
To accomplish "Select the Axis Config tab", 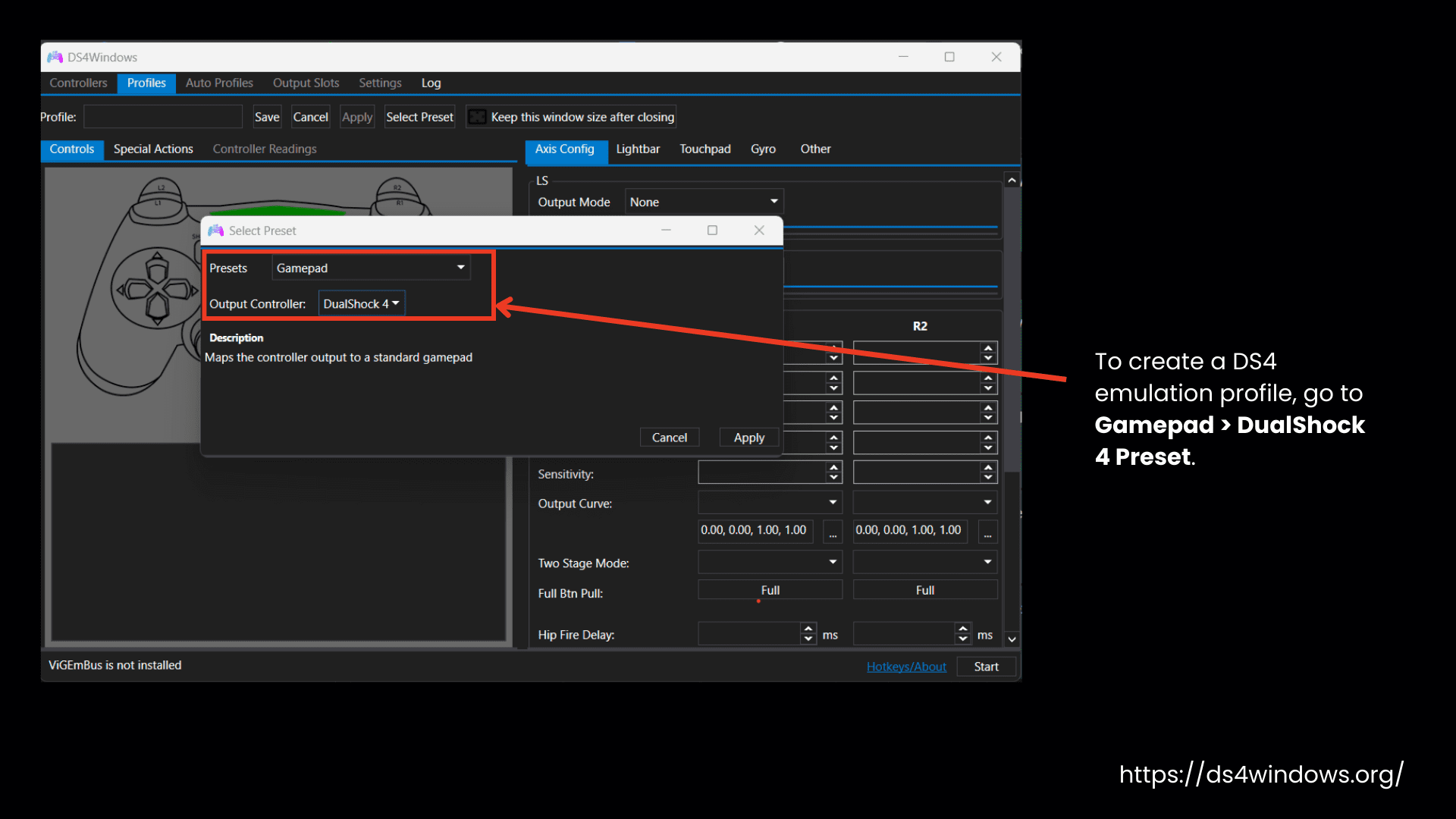I will tap(565, 149).
